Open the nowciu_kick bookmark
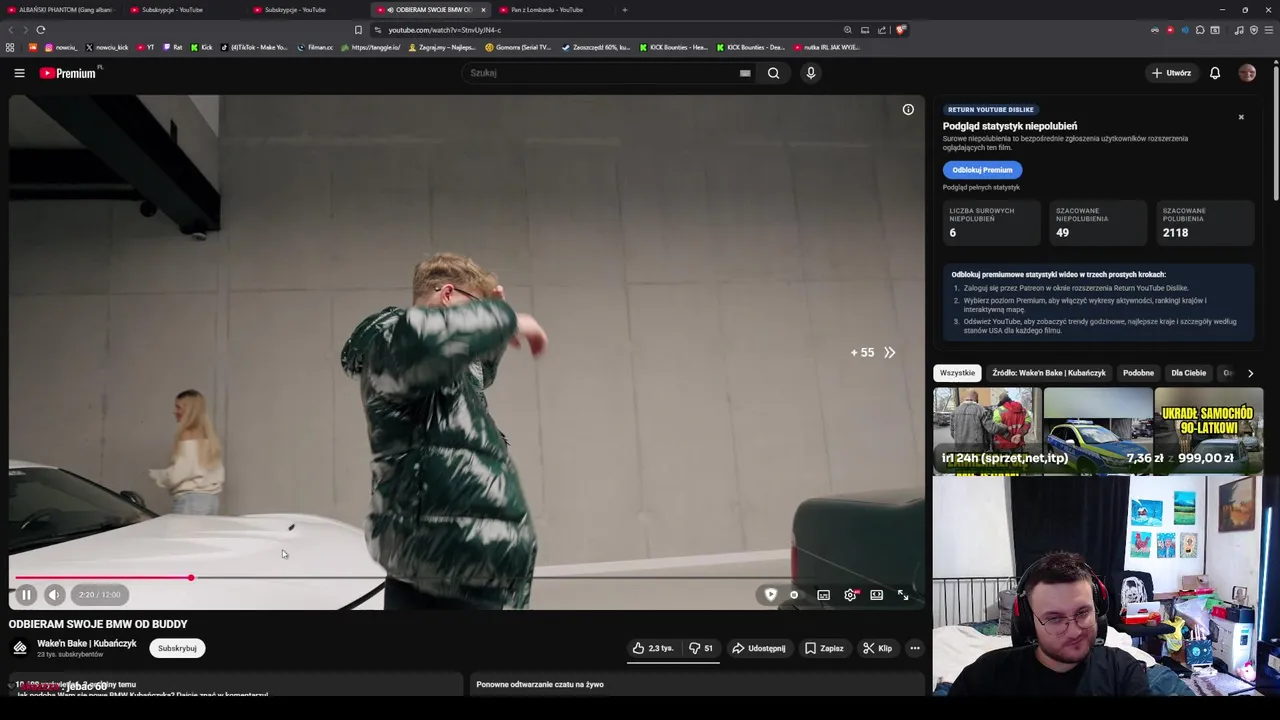 point(107,47)
